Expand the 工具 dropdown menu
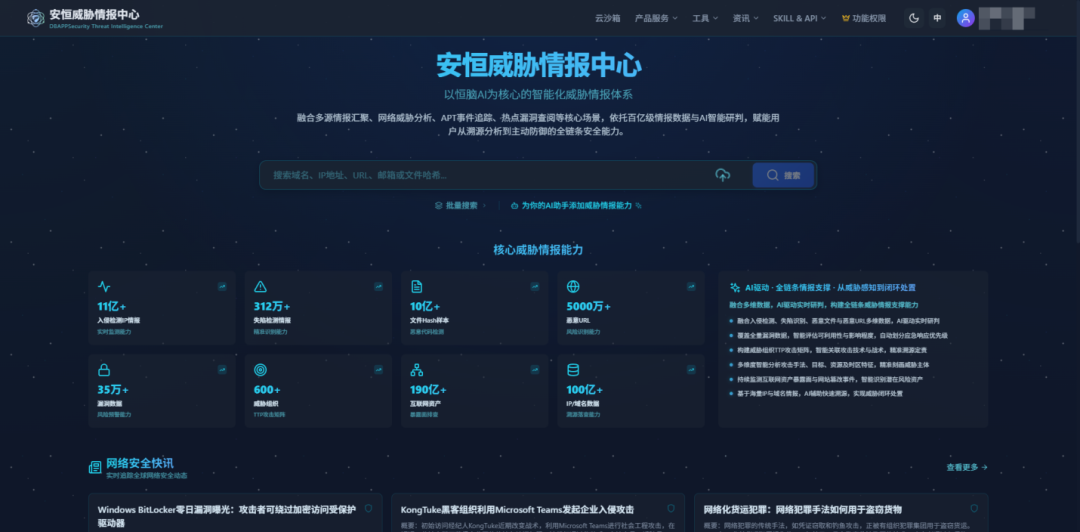 pos(705,19)
